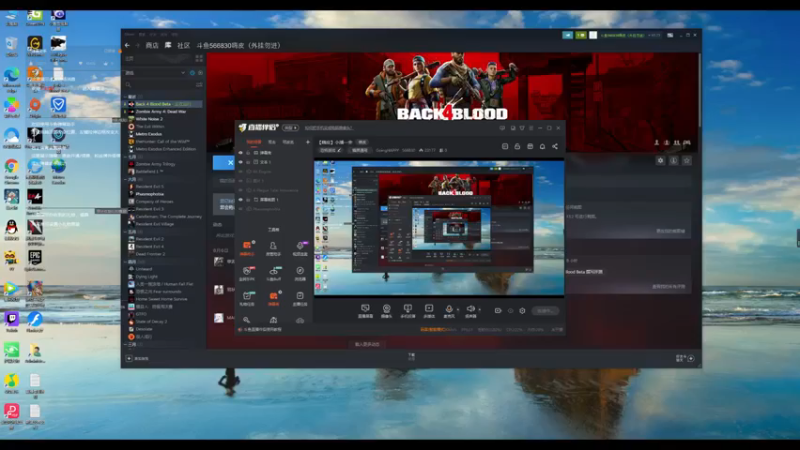This screenshot has height=450, width=800.
Task: Expand the microphone options arrow
Action: click(458, 309)
